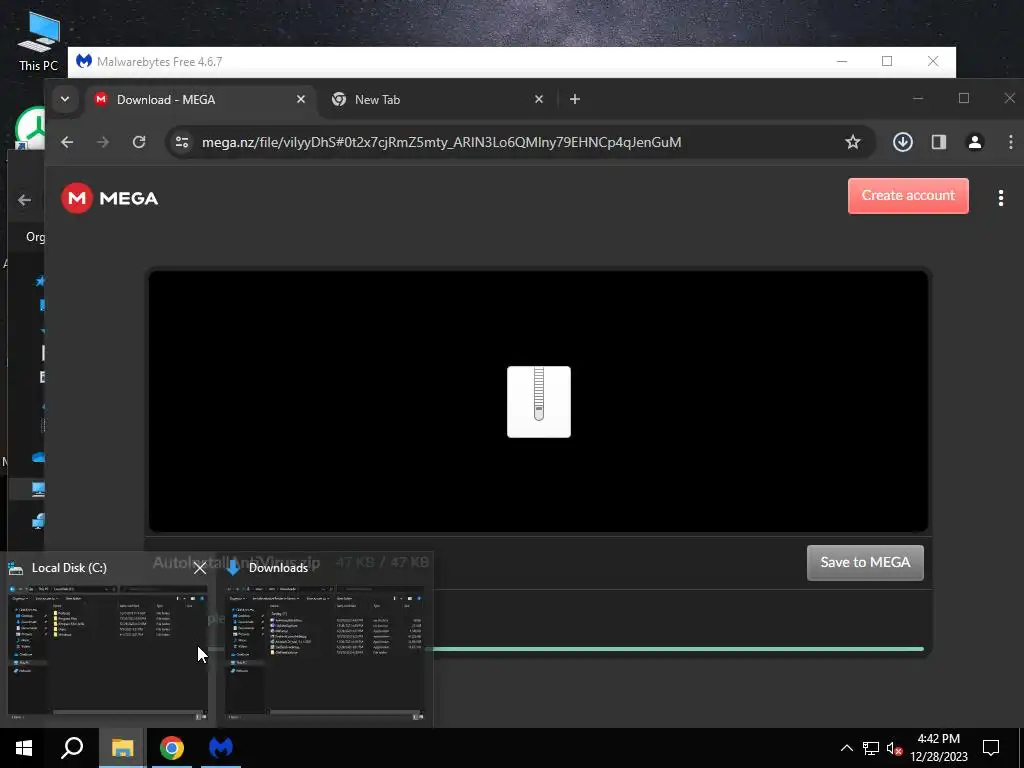Screen dimensions: 1024x768
Task: Switch to the New Tab tab
Action: pos(437,99)
